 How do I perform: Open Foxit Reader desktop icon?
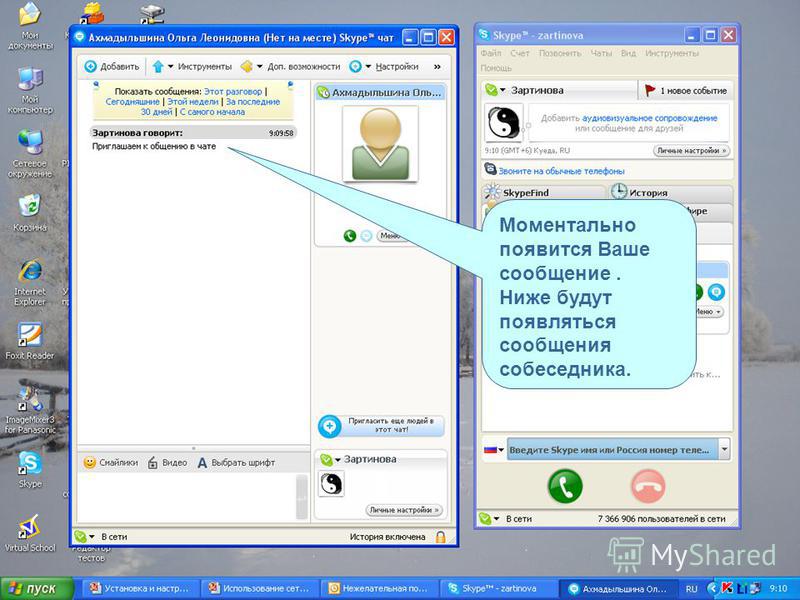click(30, 341)
